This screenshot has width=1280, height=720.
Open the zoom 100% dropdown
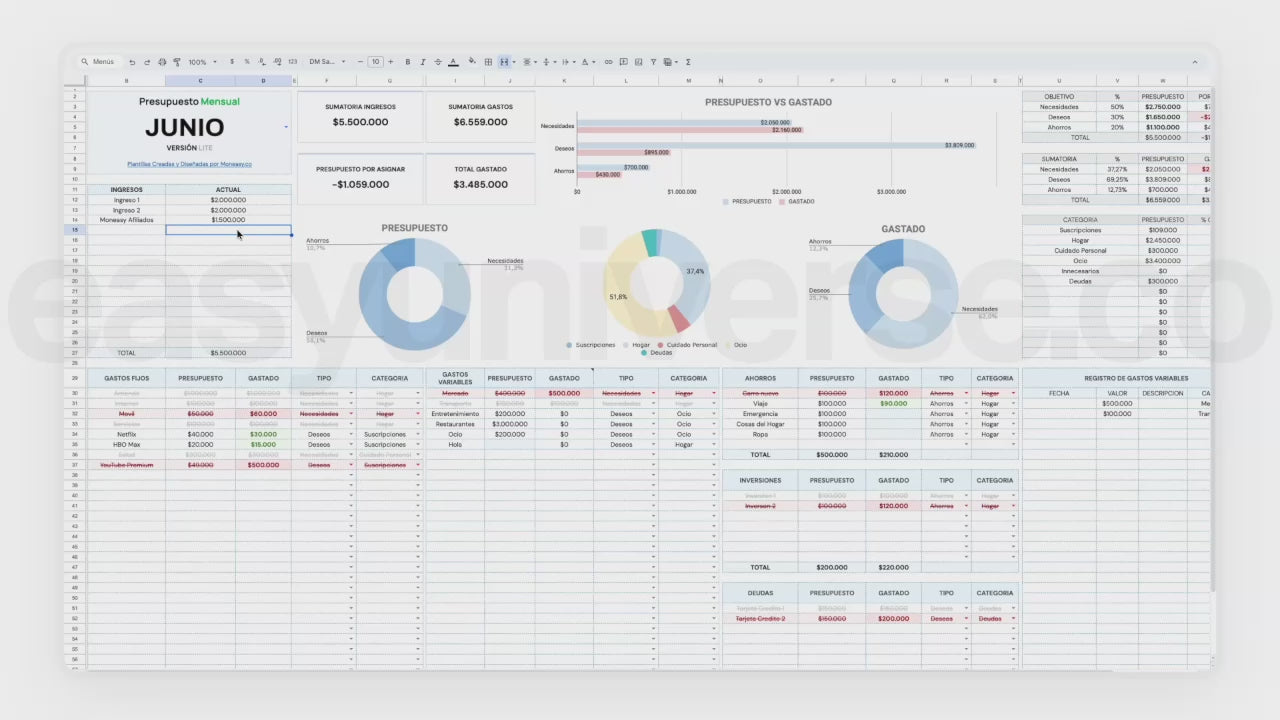[202, 62]
